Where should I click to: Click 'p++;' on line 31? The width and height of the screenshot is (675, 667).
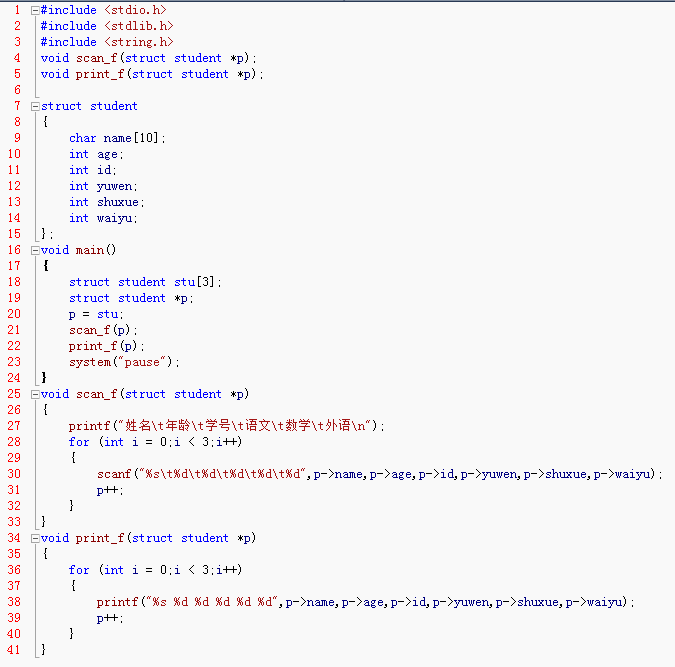click(x=110, y=490)
